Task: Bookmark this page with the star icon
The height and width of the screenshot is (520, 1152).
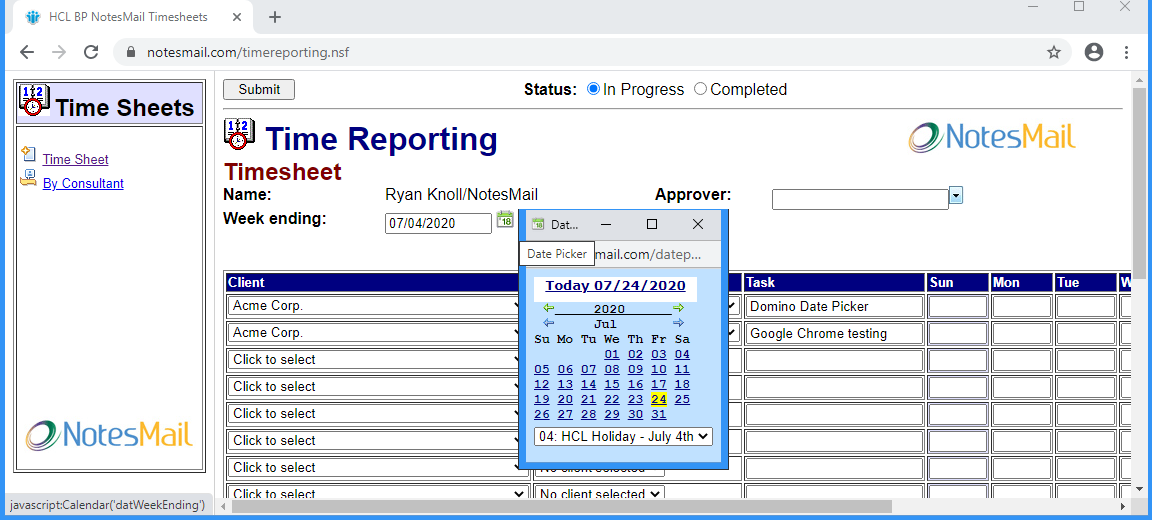Action: point(1054,52)
